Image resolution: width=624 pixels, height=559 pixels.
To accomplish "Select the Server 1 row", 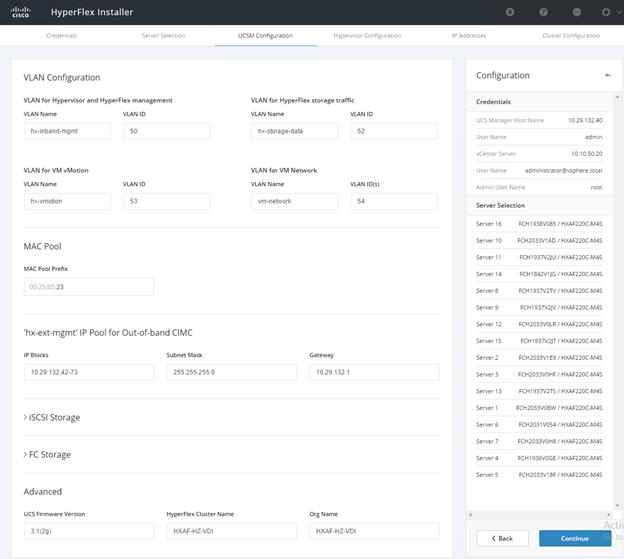I will click(539, 407).
